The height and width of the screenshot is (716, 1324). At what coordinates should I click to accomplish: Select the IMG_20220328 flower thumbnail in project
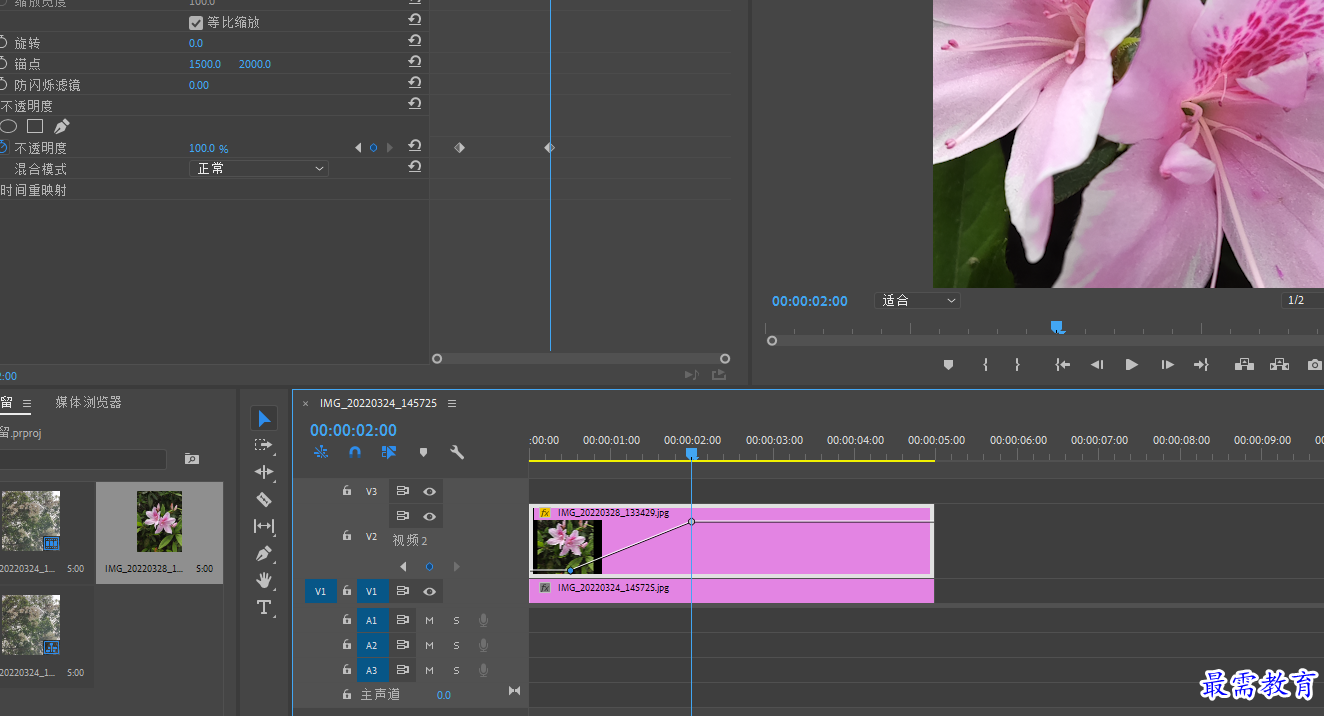coord(159,521)
